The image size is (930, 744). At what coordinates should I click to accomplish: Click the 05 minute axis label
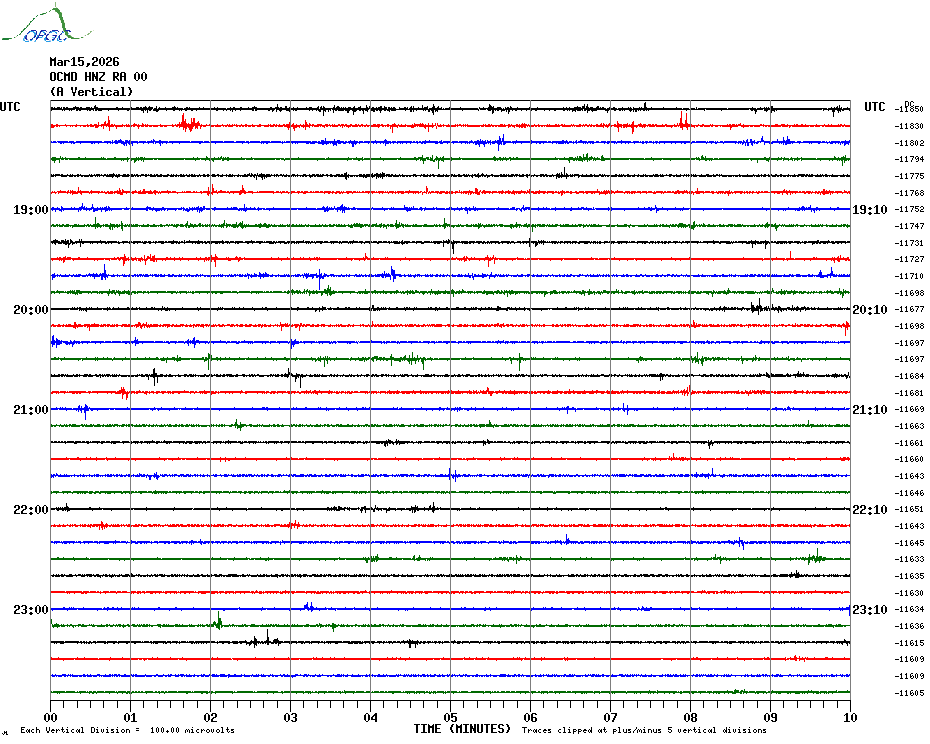(x=451, y=717)
